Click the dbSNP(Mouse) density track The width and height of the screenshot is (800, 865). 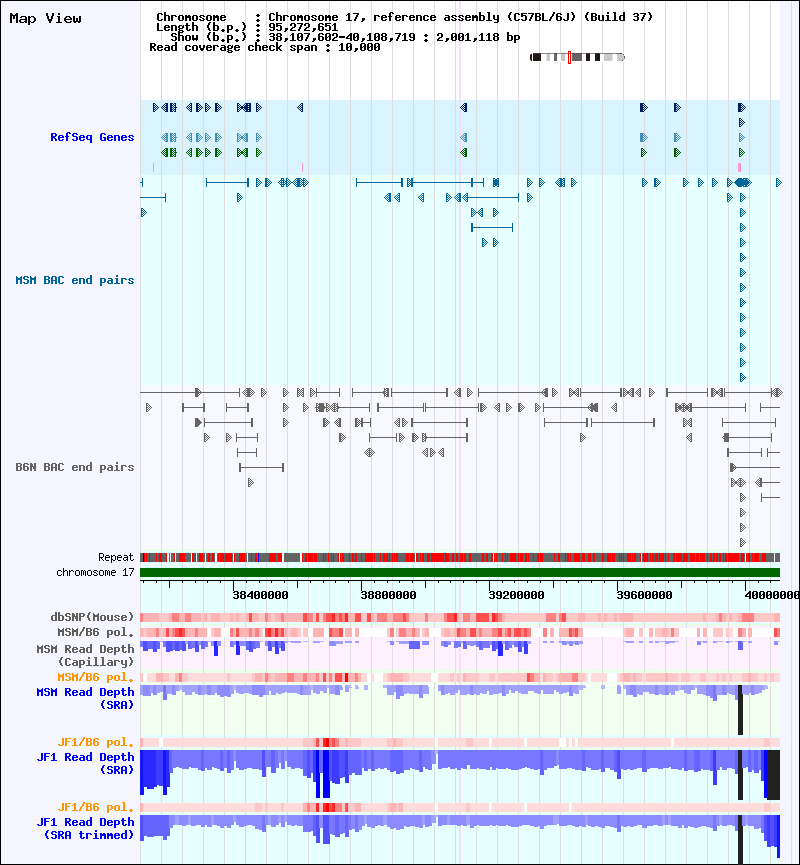(460, 617)
